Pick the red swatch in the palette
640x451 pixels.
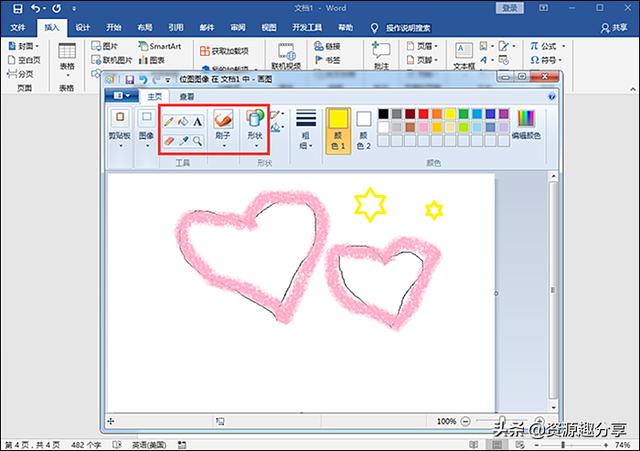coord(424,114)
